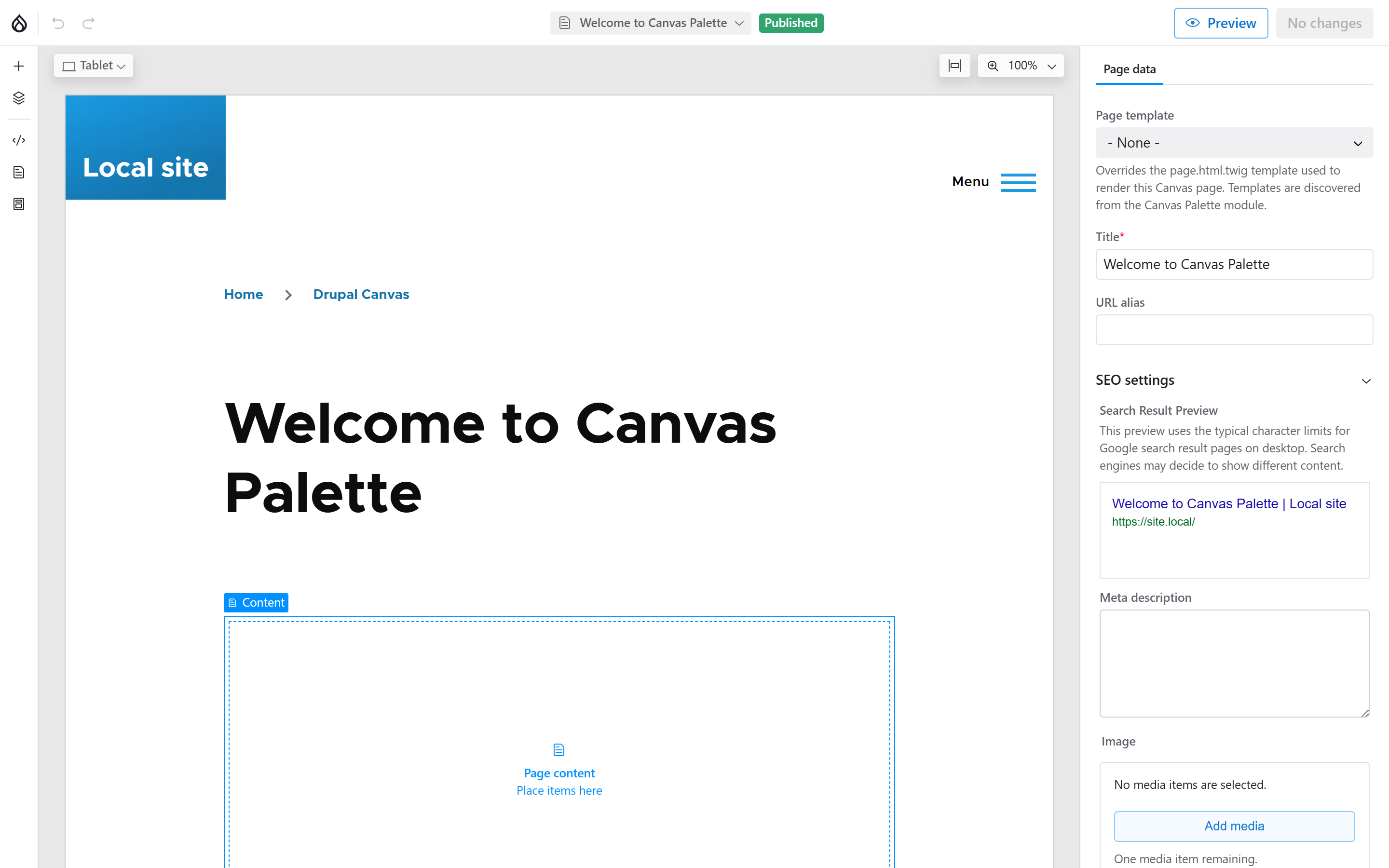The image size is (1389, 868).
Task: Open the 100% zoom level dropdown
Action: tap(1032, 66)
